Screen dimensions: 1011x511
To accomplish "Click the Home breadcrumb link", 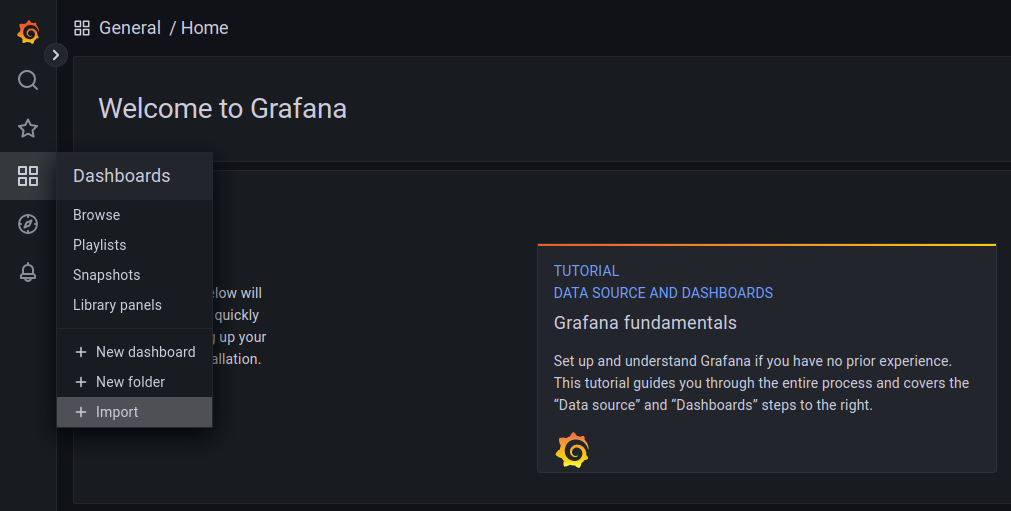I will (205, 28).
